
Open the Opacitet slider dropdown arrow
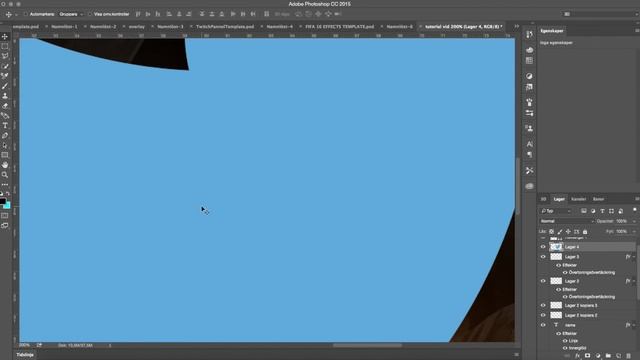point(634,221)
